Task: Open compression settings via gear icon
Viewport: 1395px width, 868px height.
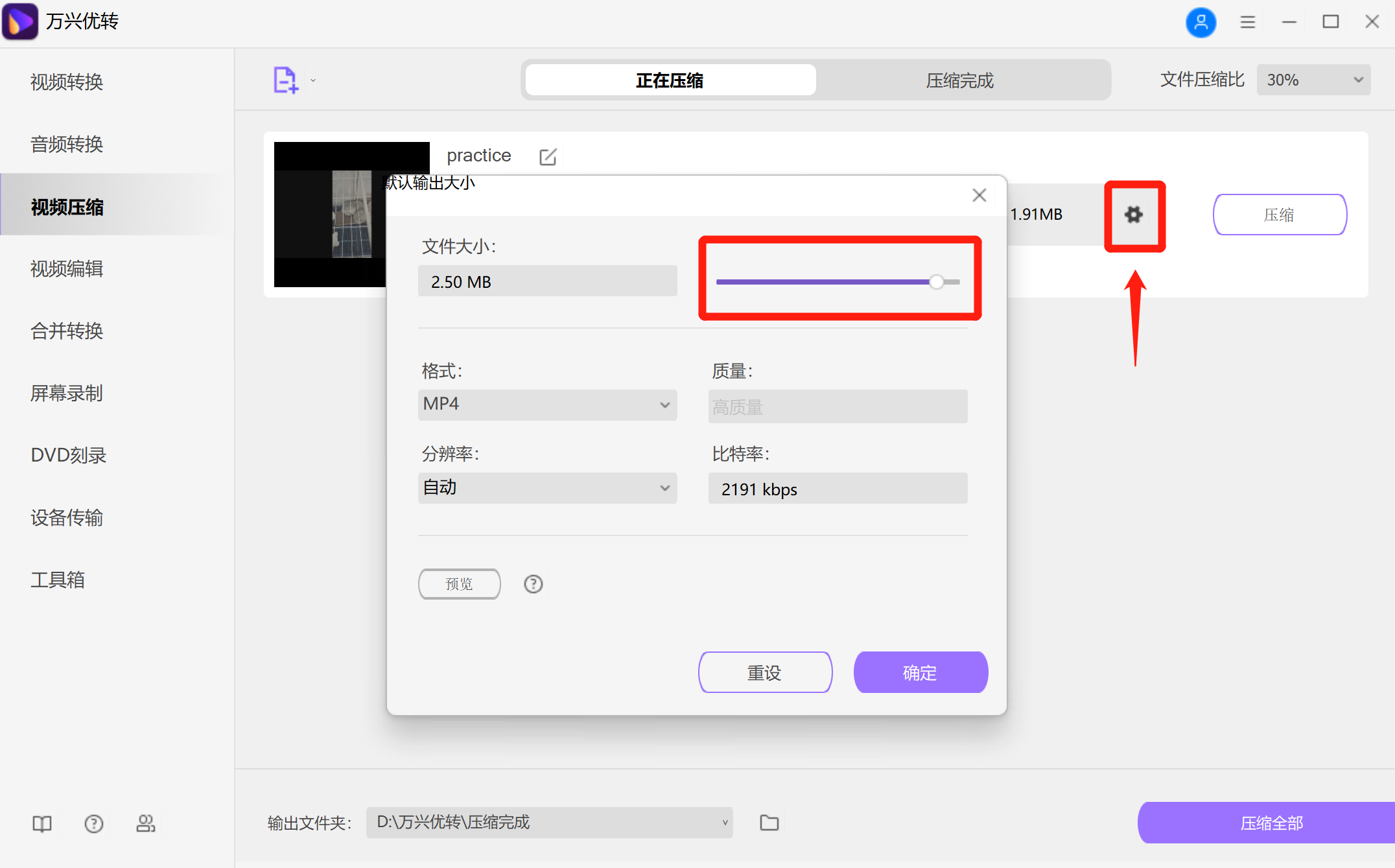Action: click(1134, 215)
